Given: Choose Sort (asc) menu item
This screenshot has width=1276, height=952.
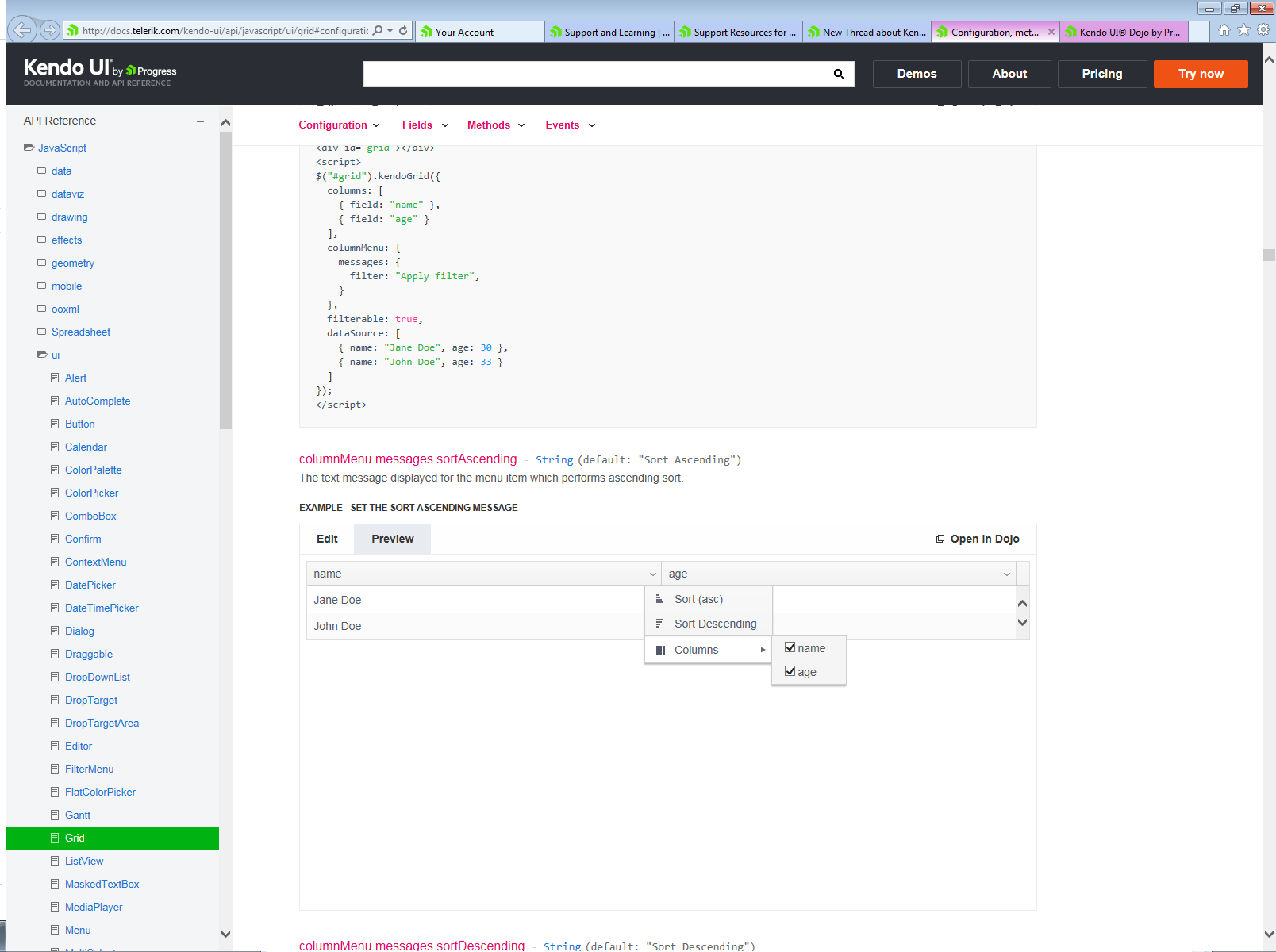Looking at the screenshot, I should [x=709, y=599].
